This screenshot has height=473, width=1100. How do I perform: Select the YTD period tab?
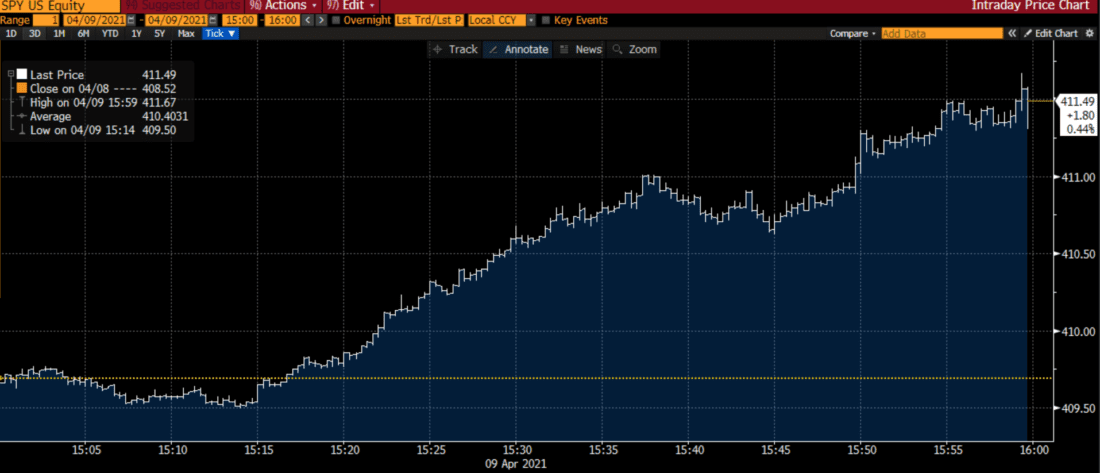109,33
